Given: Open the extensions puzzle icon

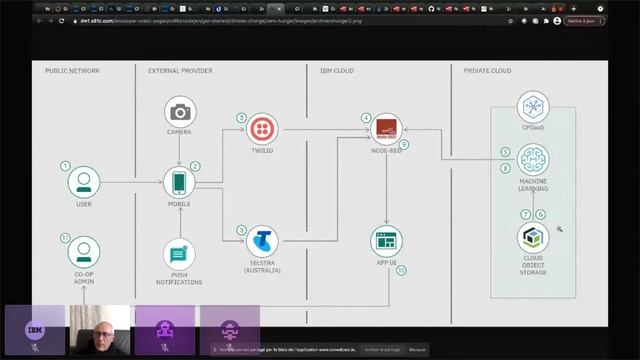Looking at the screenshot, I should click(x=546, y=21).
